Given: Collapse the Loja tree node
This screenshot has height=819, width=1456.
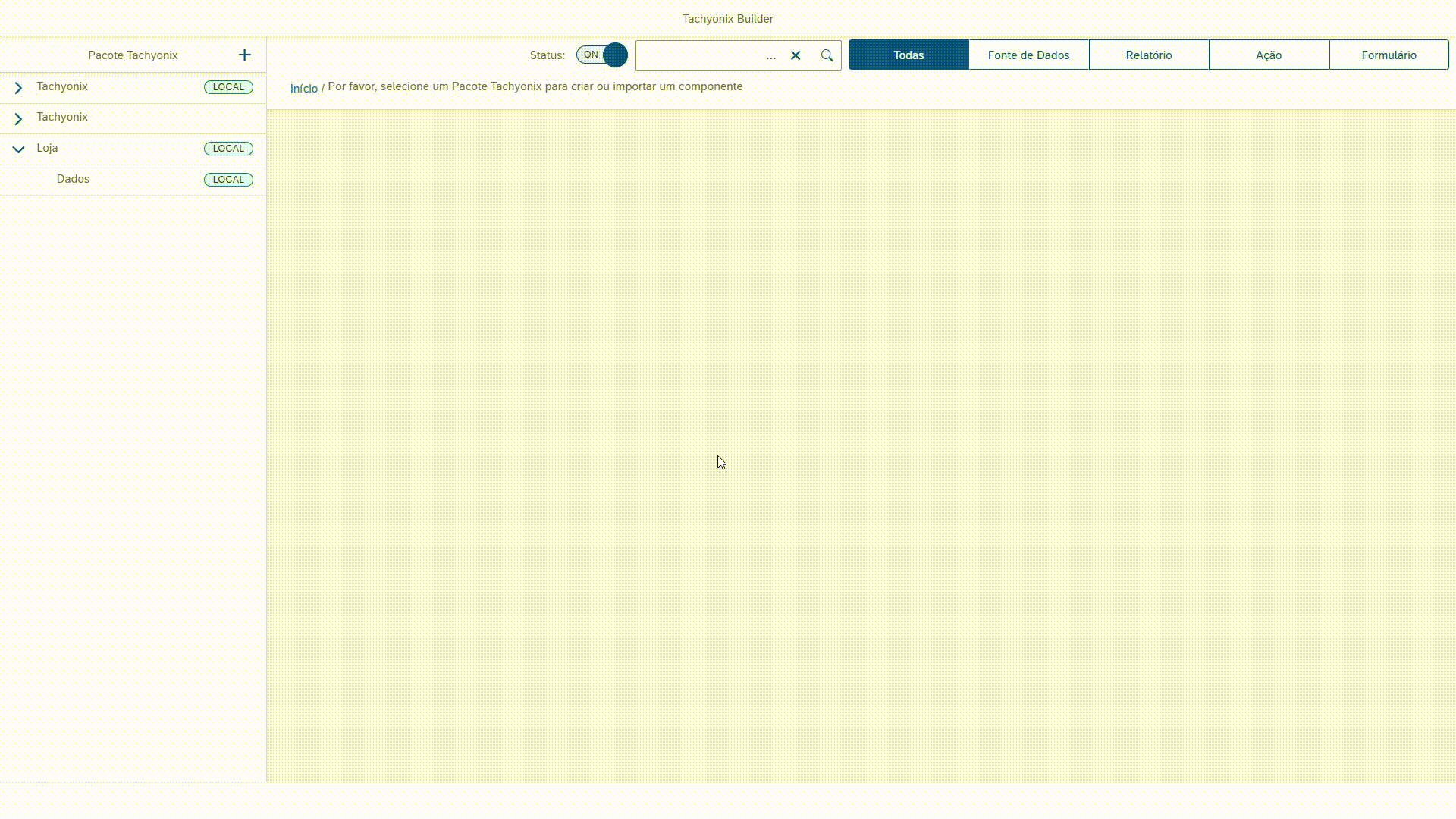Looking at the screenshot, I should pos(18,149).
